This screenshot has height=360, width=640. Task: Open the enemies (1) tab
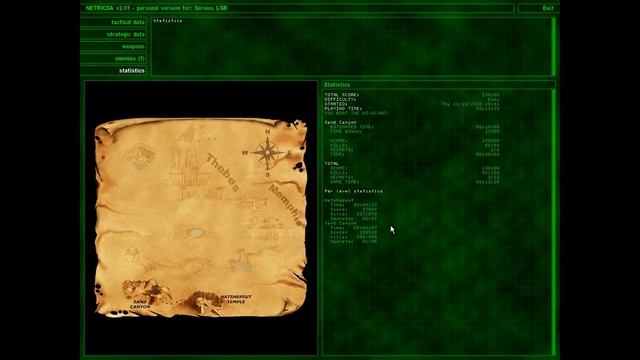point(113,58)
